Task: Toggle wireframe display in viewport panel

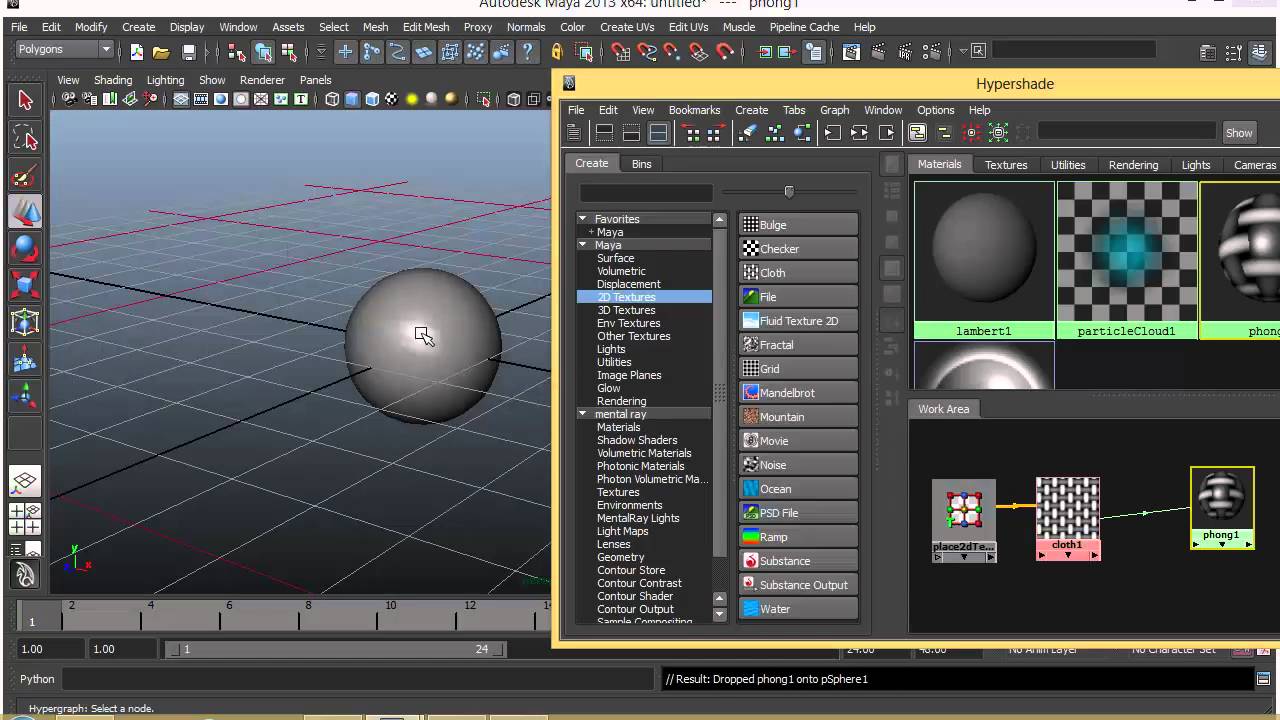Action: (x=332, y=99)
